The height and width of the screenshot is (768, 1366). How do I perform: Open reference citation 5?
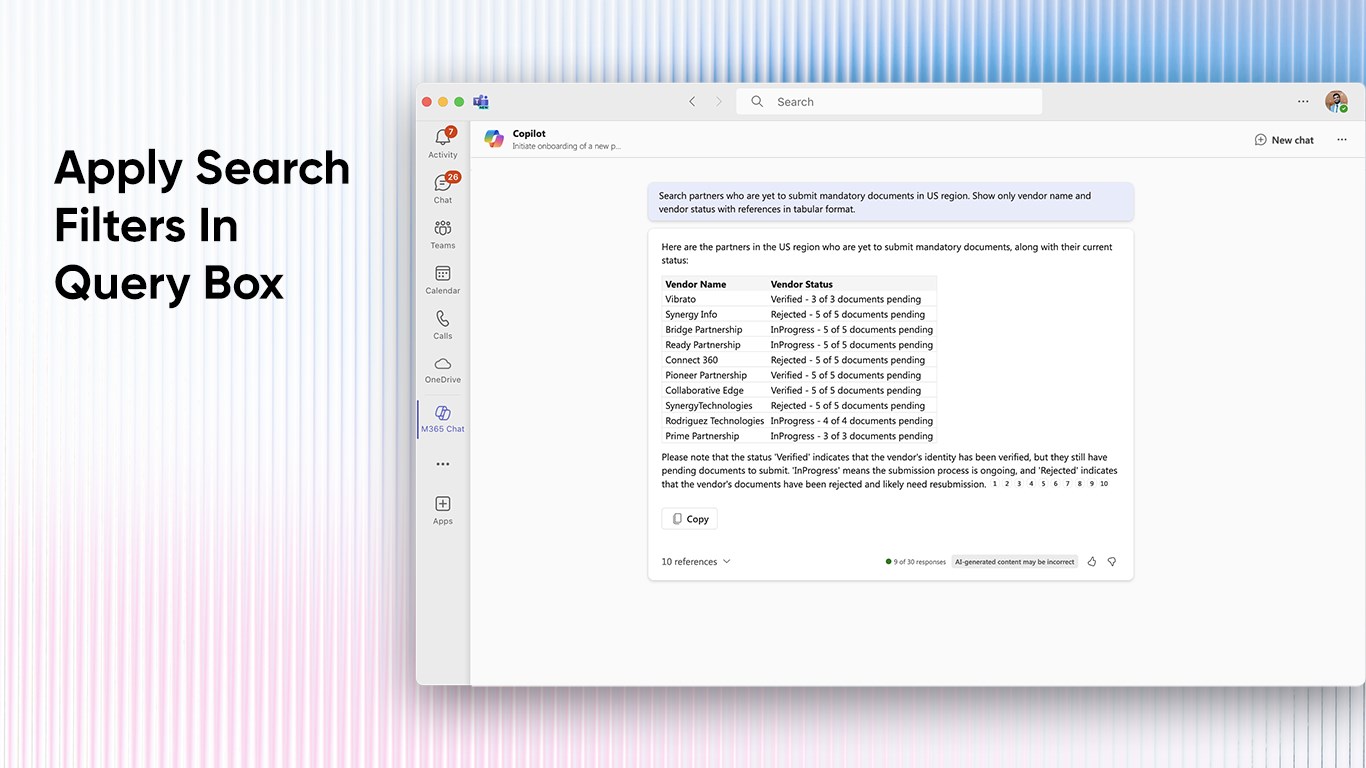coord(1043,484)
